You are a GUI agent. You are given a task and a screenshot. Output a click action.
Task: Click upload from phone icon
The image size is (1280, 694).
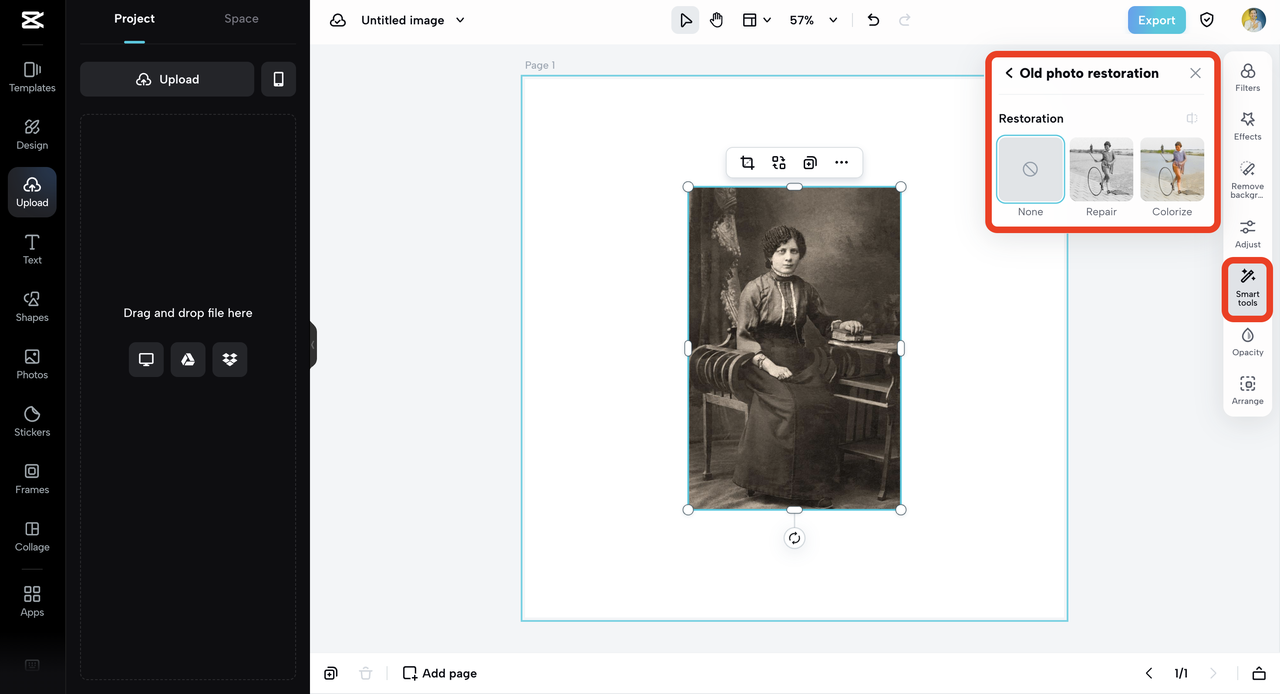pyautogui.click(x=278, y=79)
